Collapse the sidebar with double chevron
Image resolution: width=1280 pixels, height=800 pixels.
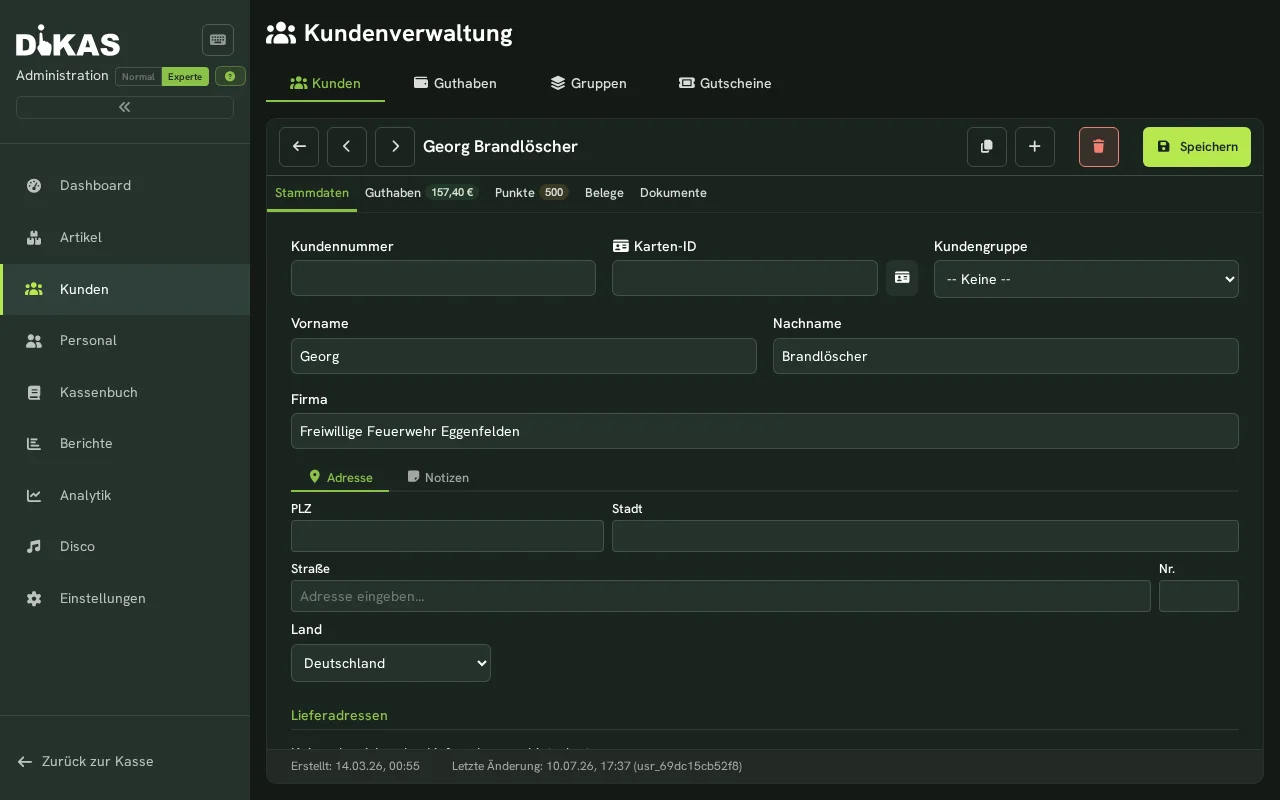pyautogui.click(x=125, y=107)
